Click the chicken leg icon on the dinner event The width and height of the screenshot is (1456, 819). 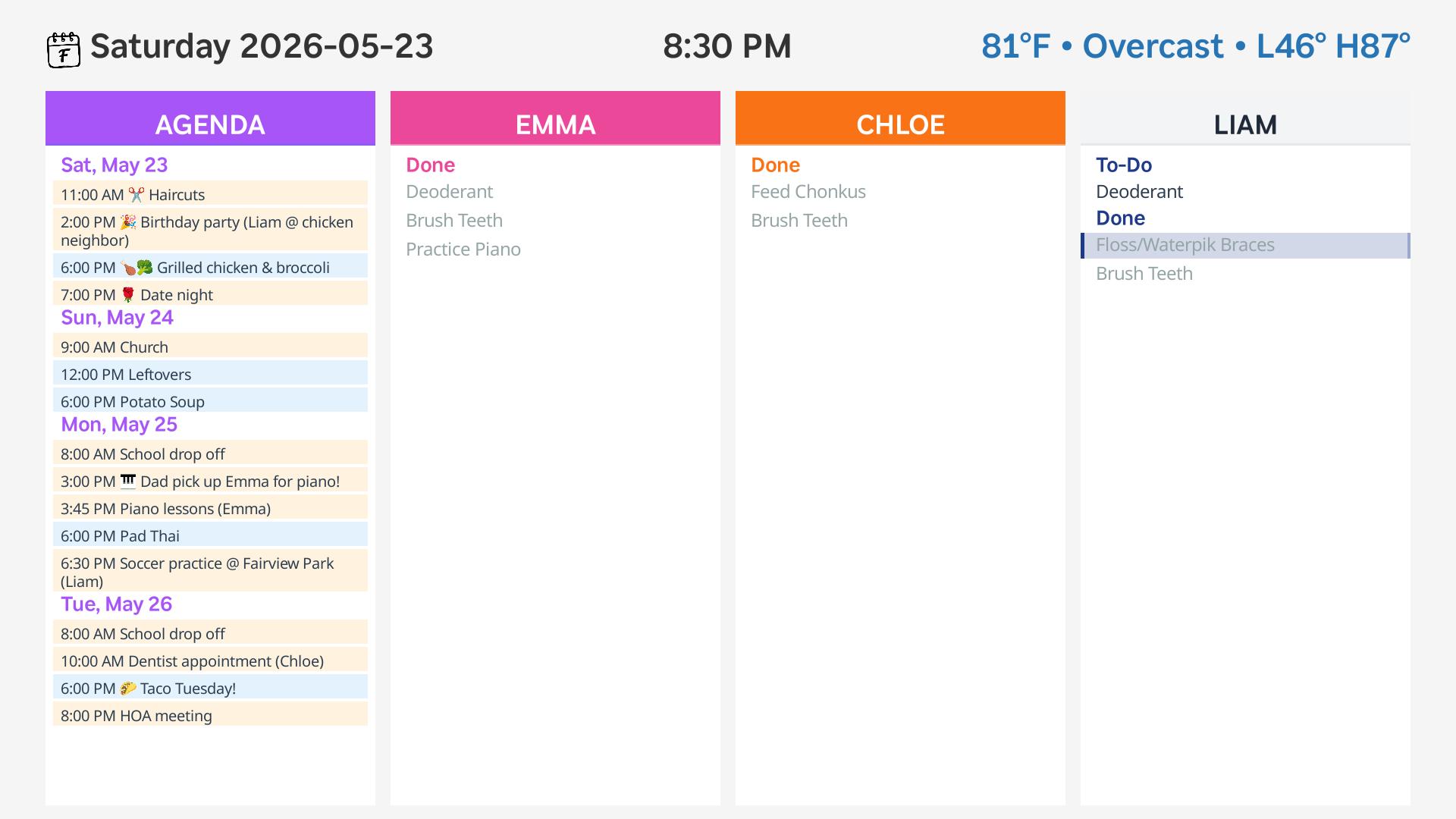pos(128,268)
